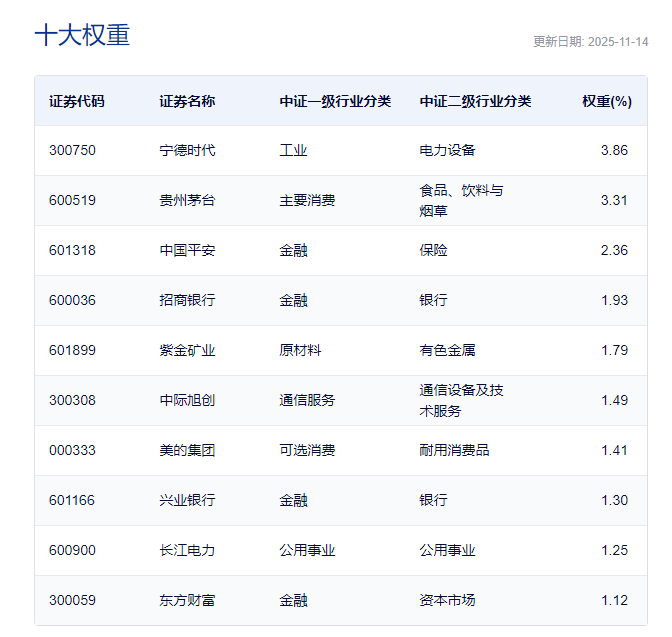Click 金融 in the 兴业银行 row
Image resolution: width=672 pixels, height=637 pixels.
tap(294, 500)
